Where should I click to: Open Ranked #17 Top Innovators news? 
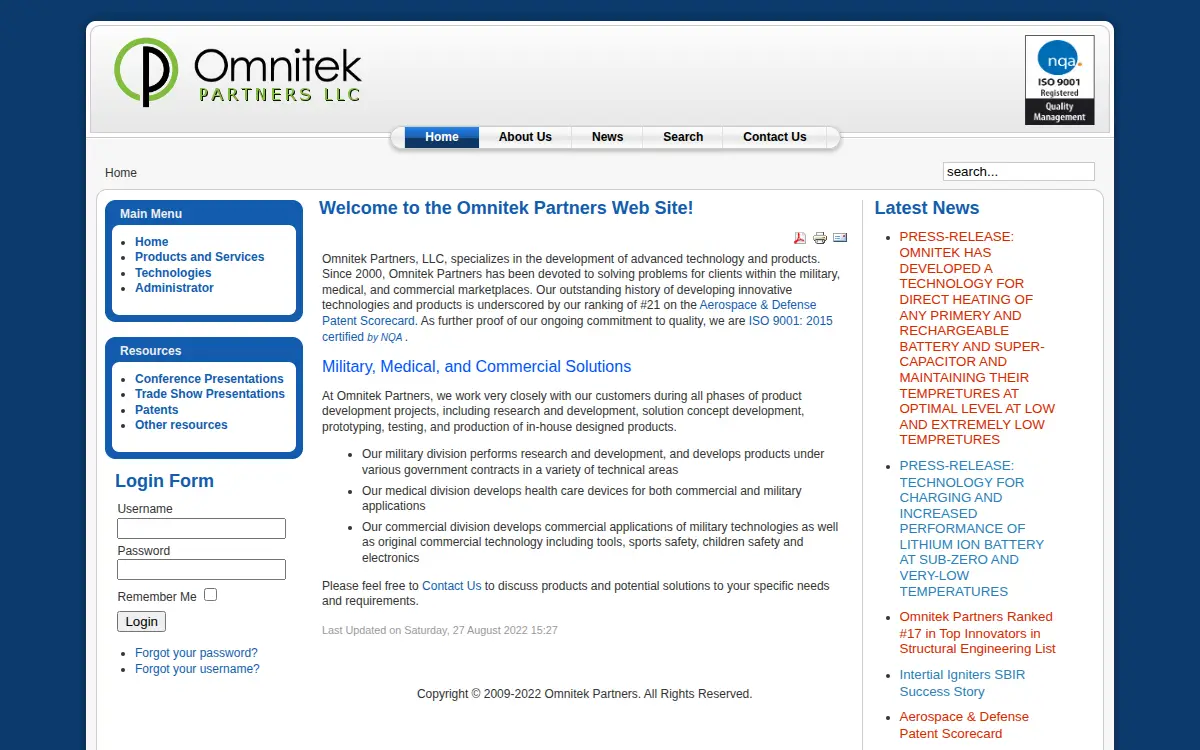click(x=977, y=633)
